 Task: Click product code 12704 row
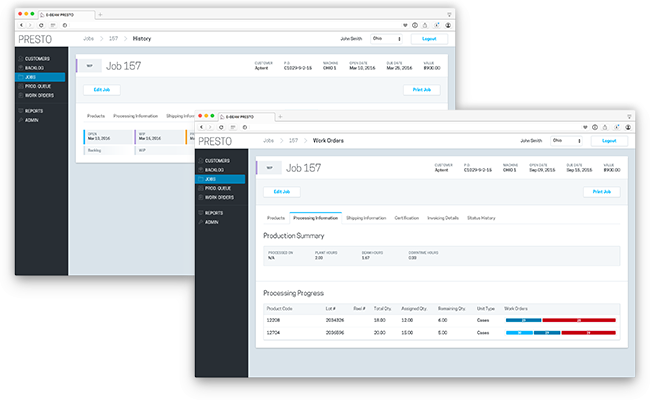point(441,333)
